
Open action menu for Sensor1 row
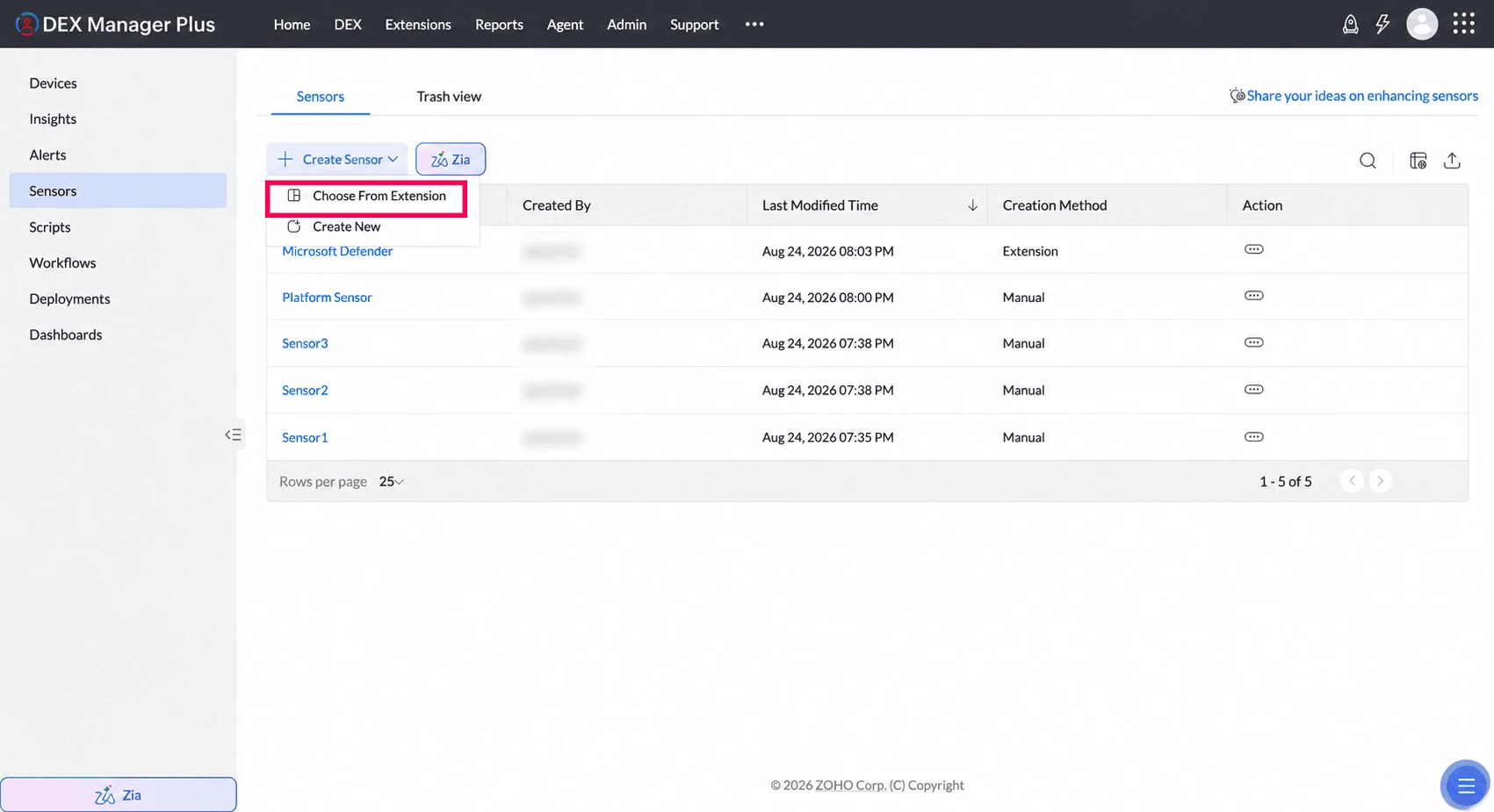pos(1253,436)
